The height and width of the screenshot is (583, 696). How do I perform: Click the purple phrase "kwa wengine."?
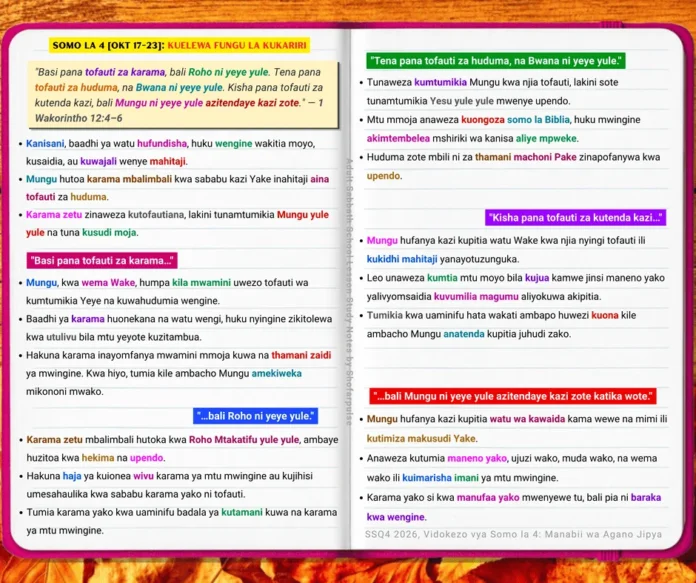tap(396, 517)
